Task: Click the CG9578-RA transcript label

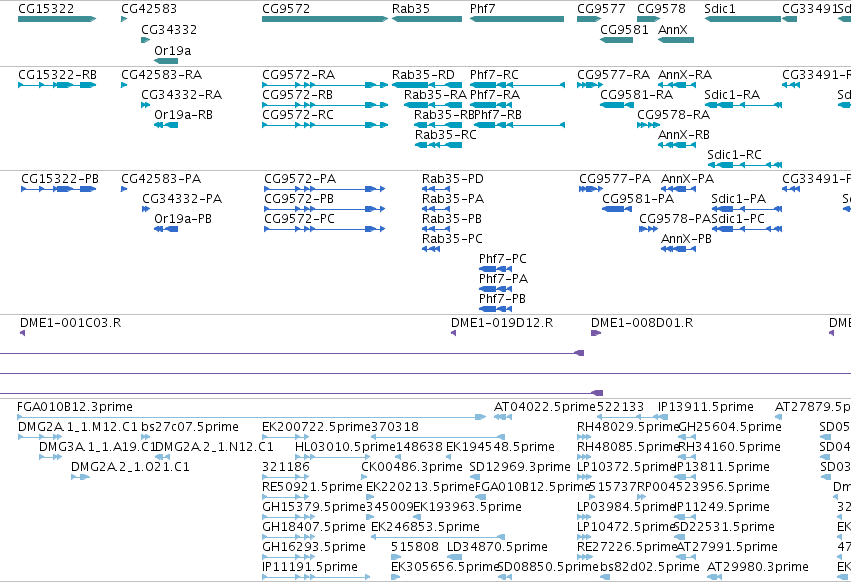Action: pos(674,115)
